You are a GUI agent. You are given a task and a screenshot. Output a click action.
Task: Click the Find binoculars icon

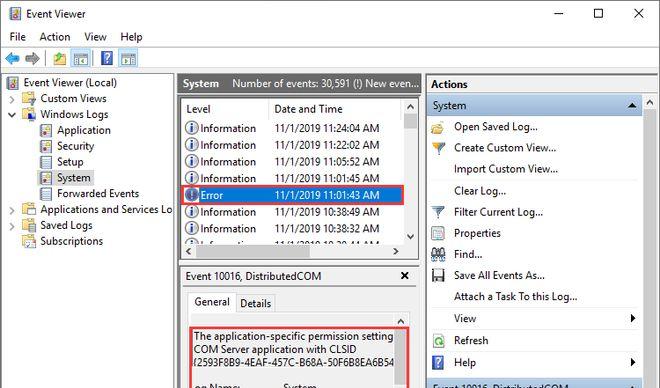[438, 254]
